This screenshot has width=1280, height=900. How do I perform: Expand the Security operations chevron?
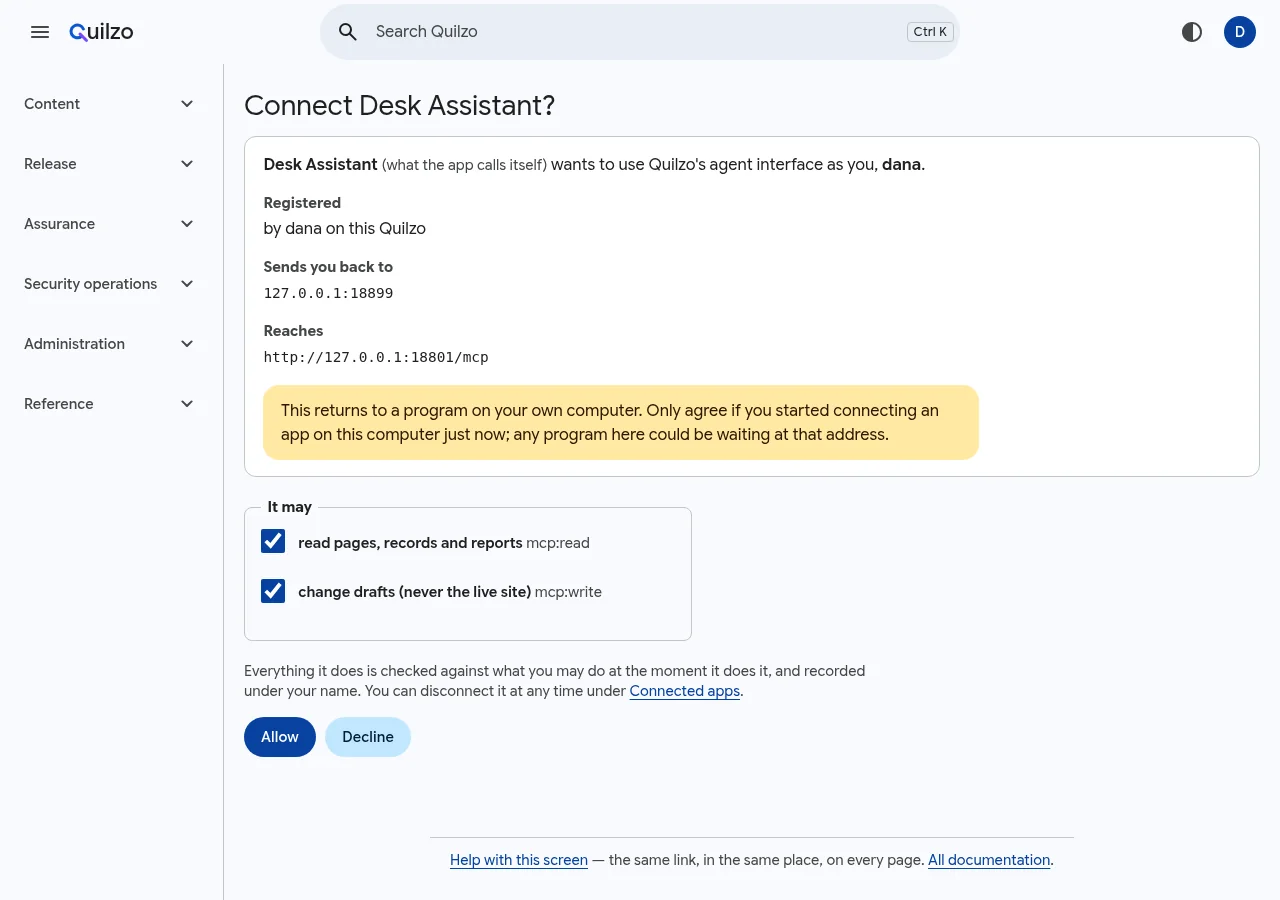[187, 284]
